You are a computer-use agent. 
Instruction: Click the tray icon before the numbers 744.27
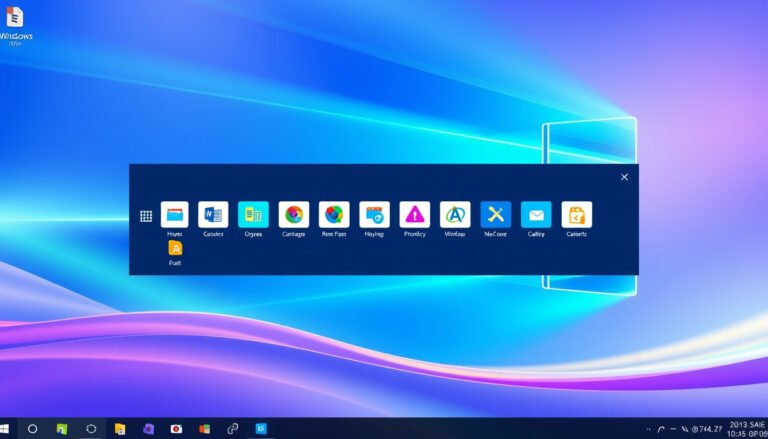click(695, 430)
